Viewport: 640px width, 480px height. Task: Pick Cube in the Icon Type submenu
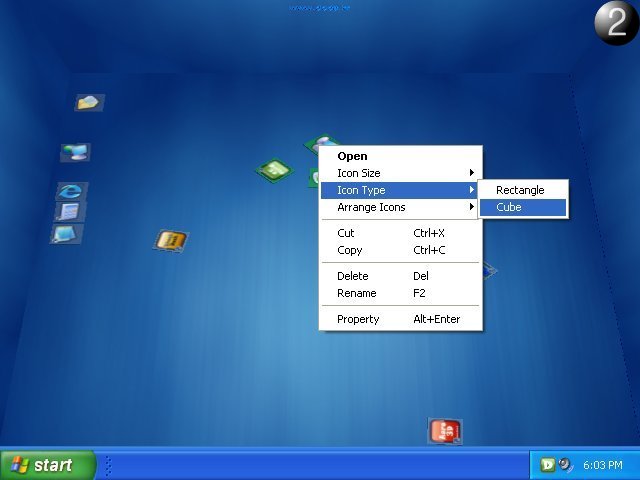coord(523,207)
